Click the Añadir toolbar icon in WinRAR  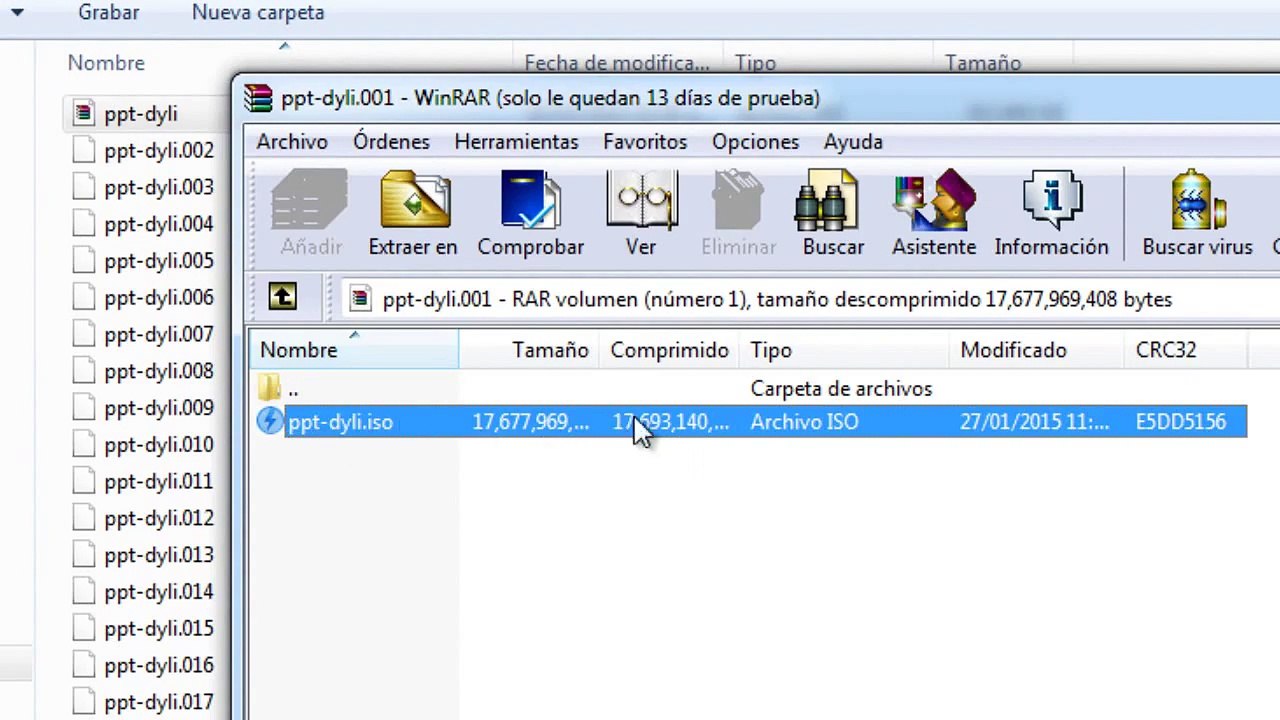310,213
